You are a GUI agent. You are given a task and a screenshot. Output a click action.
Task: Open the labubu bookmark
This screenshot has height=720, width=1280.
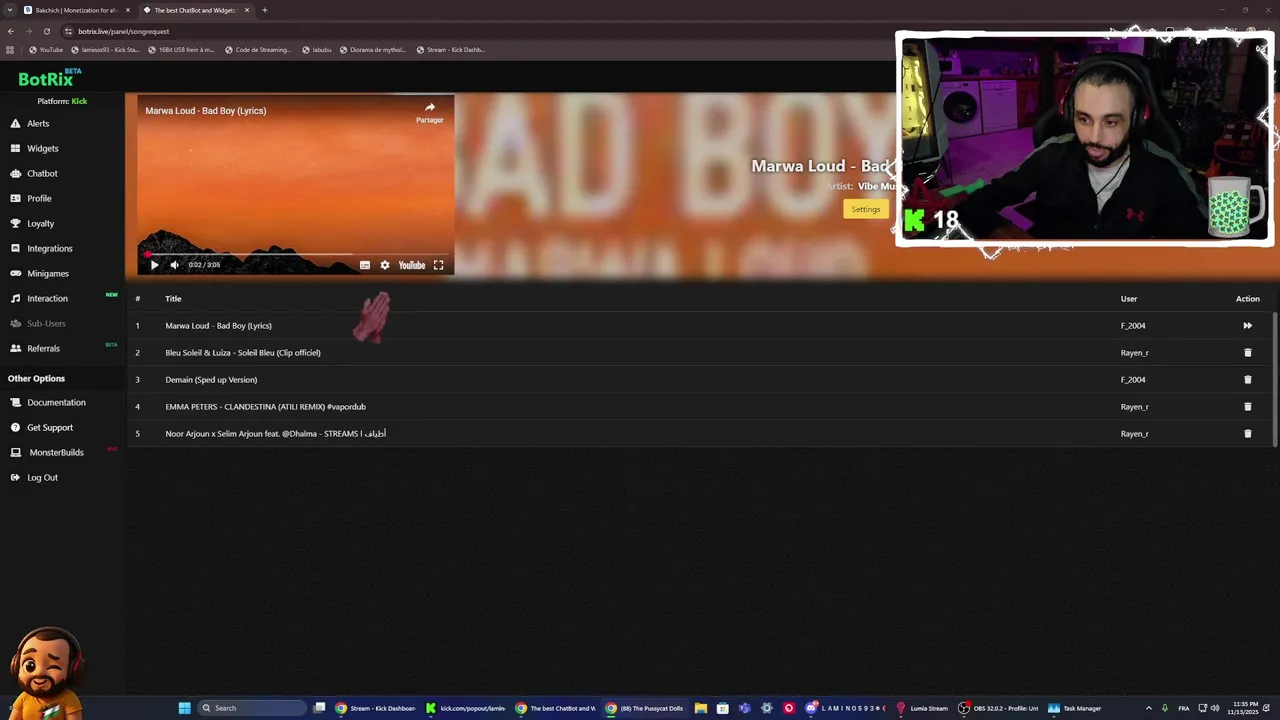(x=317, y=49)
